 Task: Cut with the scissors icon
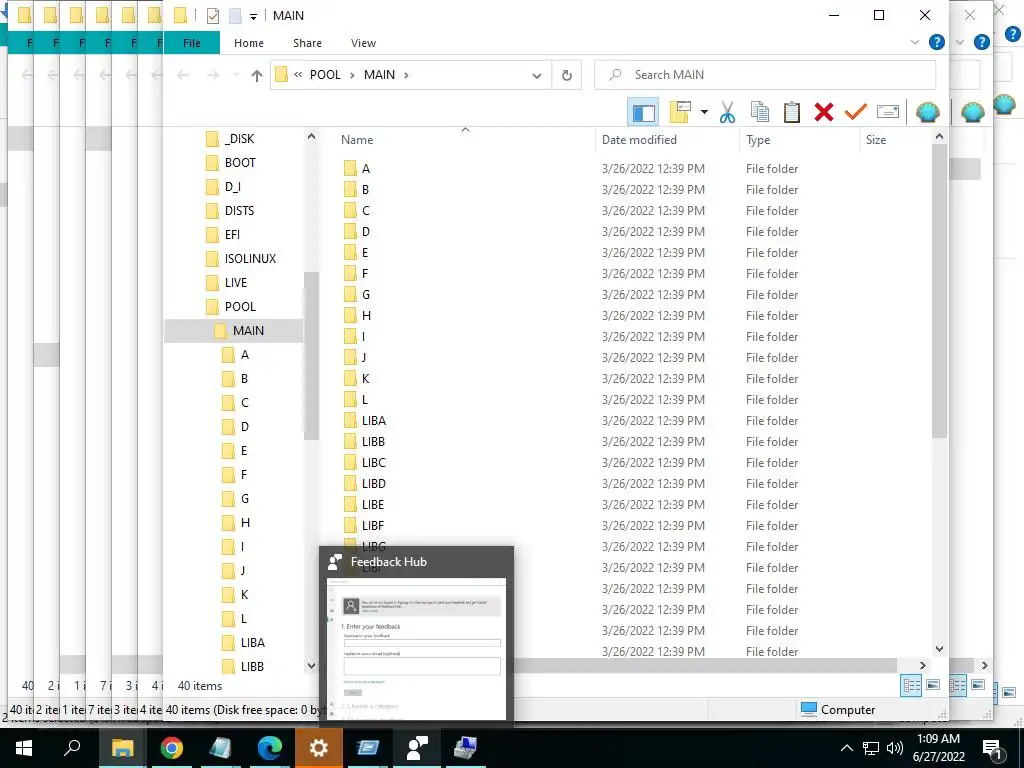(x=727, y=112)
